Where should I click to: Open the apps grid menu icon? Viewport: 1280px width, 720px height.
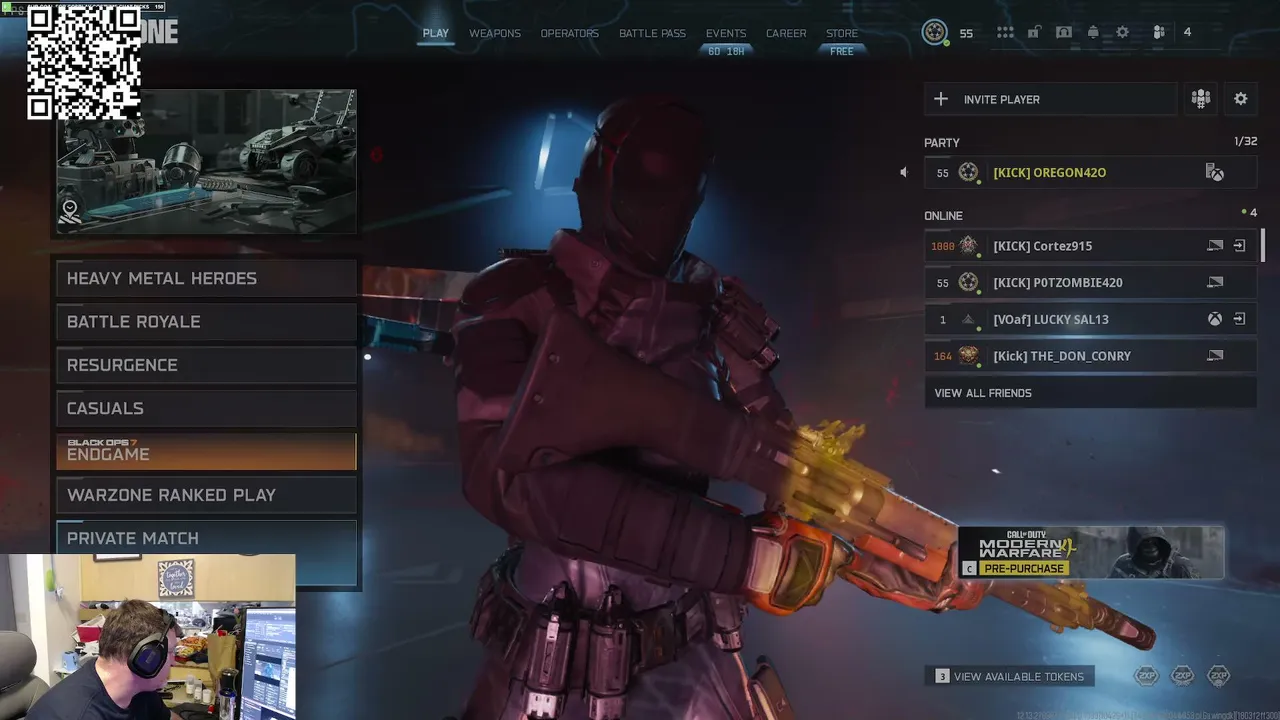[x=1005, y=33]
